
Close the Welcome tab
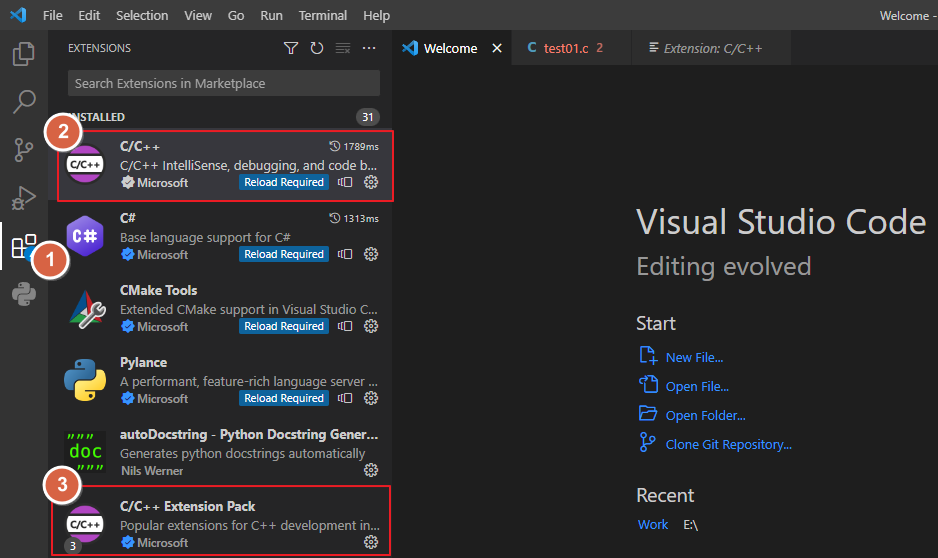497,48
